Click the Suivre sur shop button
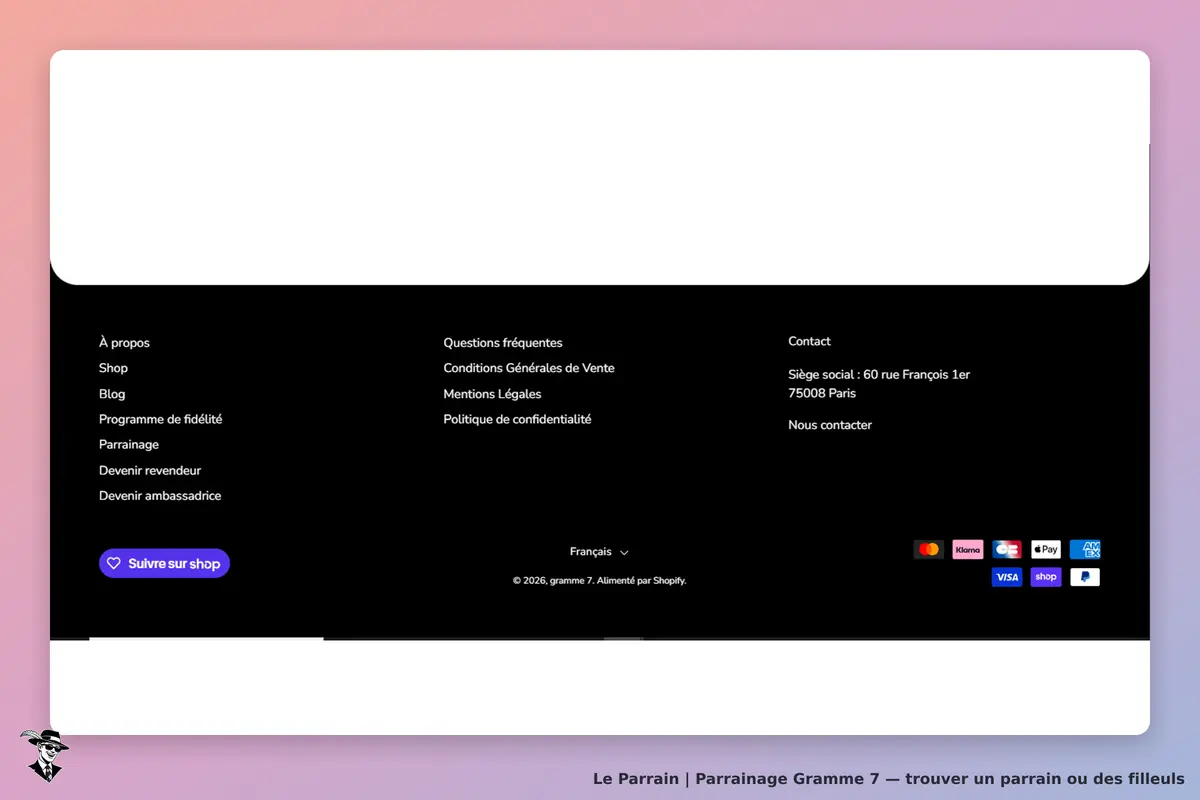 pos(164,563)
